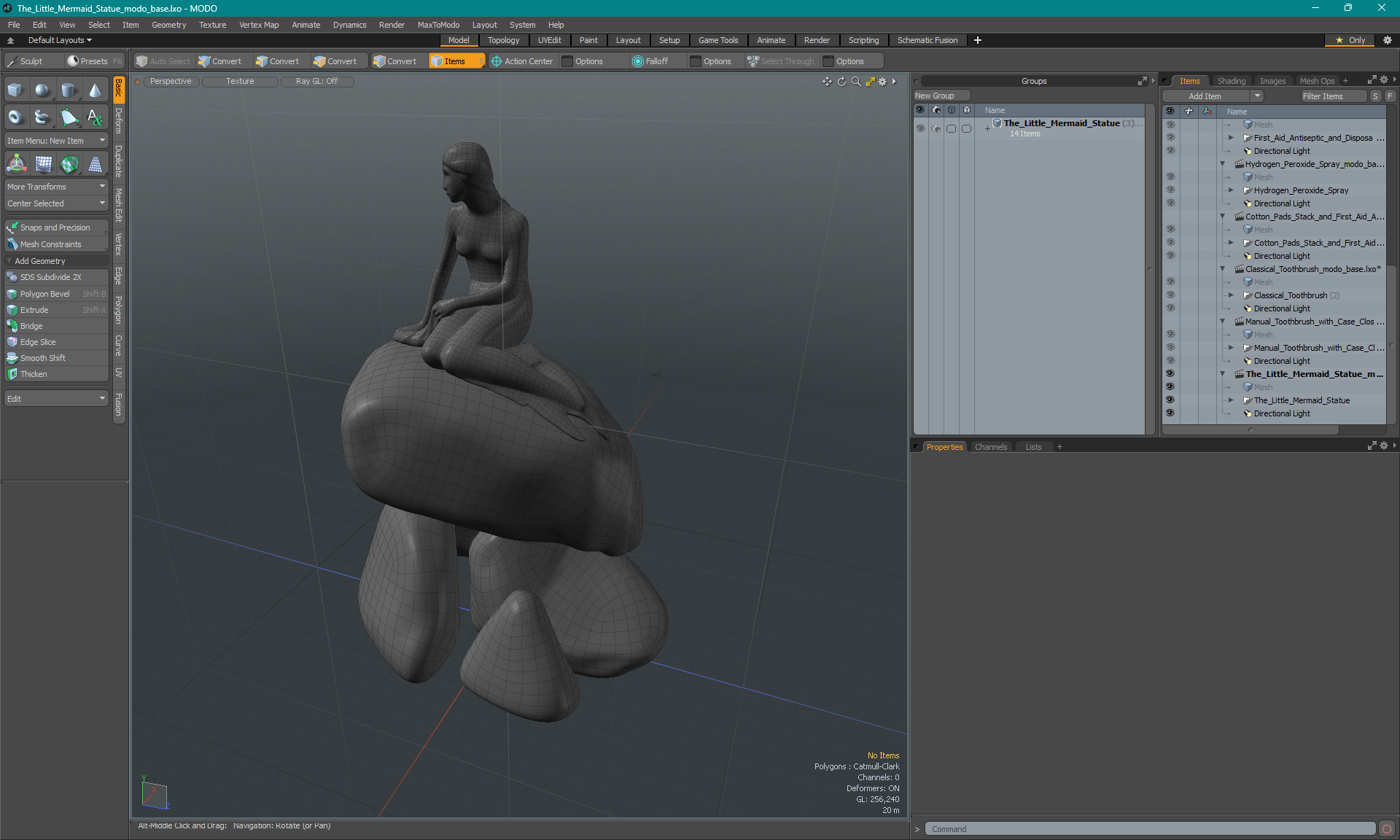Collapse the Hydrogen_Peroxide_Spray_modo_base scene
The width and height of the screenshot is (1400, 840).
[1223, 164]
